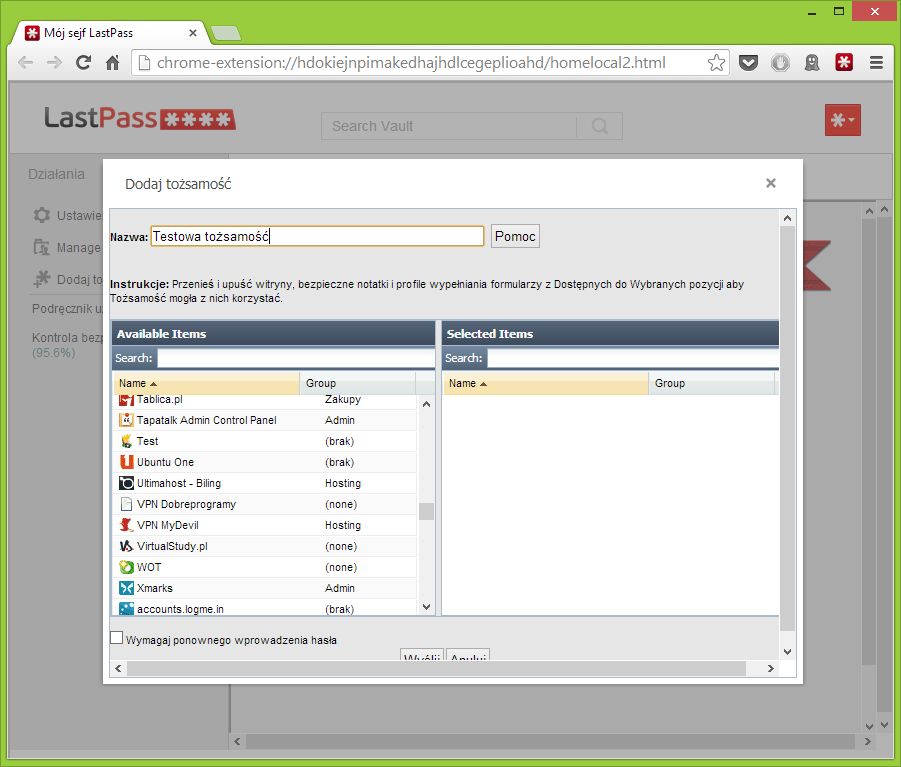Click the grey round extension icon
This screenshot has height=767, width=901.
click(x=780, y=63)
